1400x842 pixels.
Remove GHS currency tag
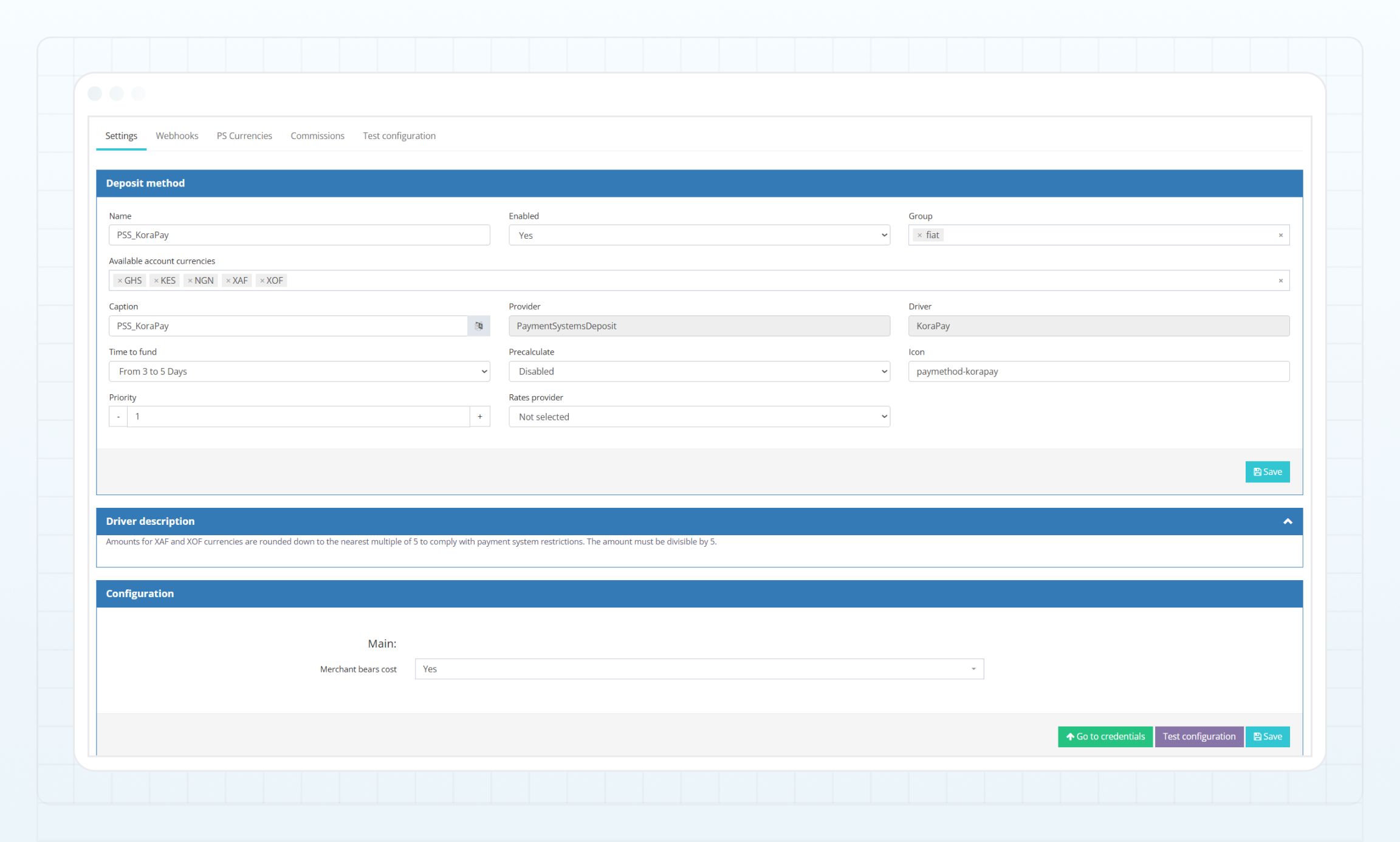point(120,281)
